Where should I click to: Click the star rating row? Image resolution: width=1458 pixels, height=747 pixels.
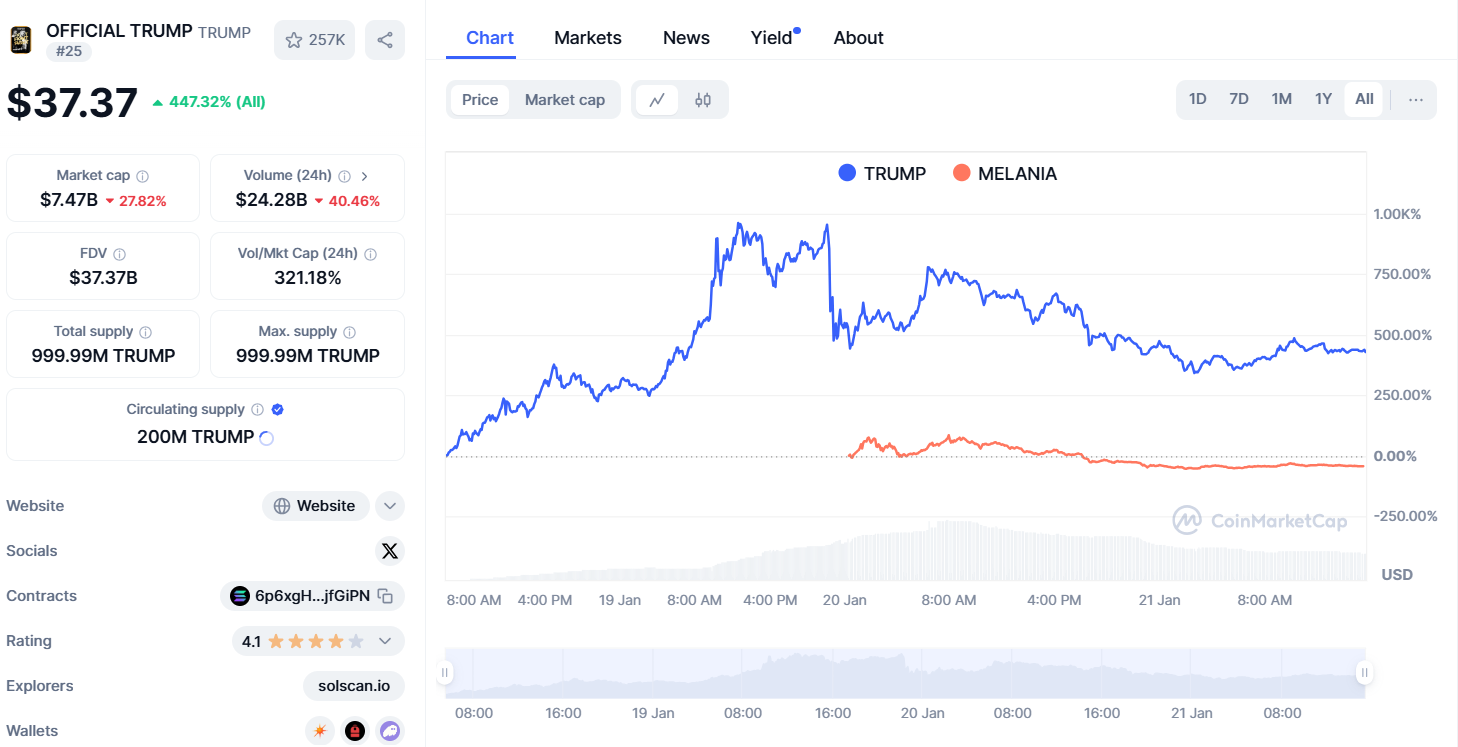point(315,641)
